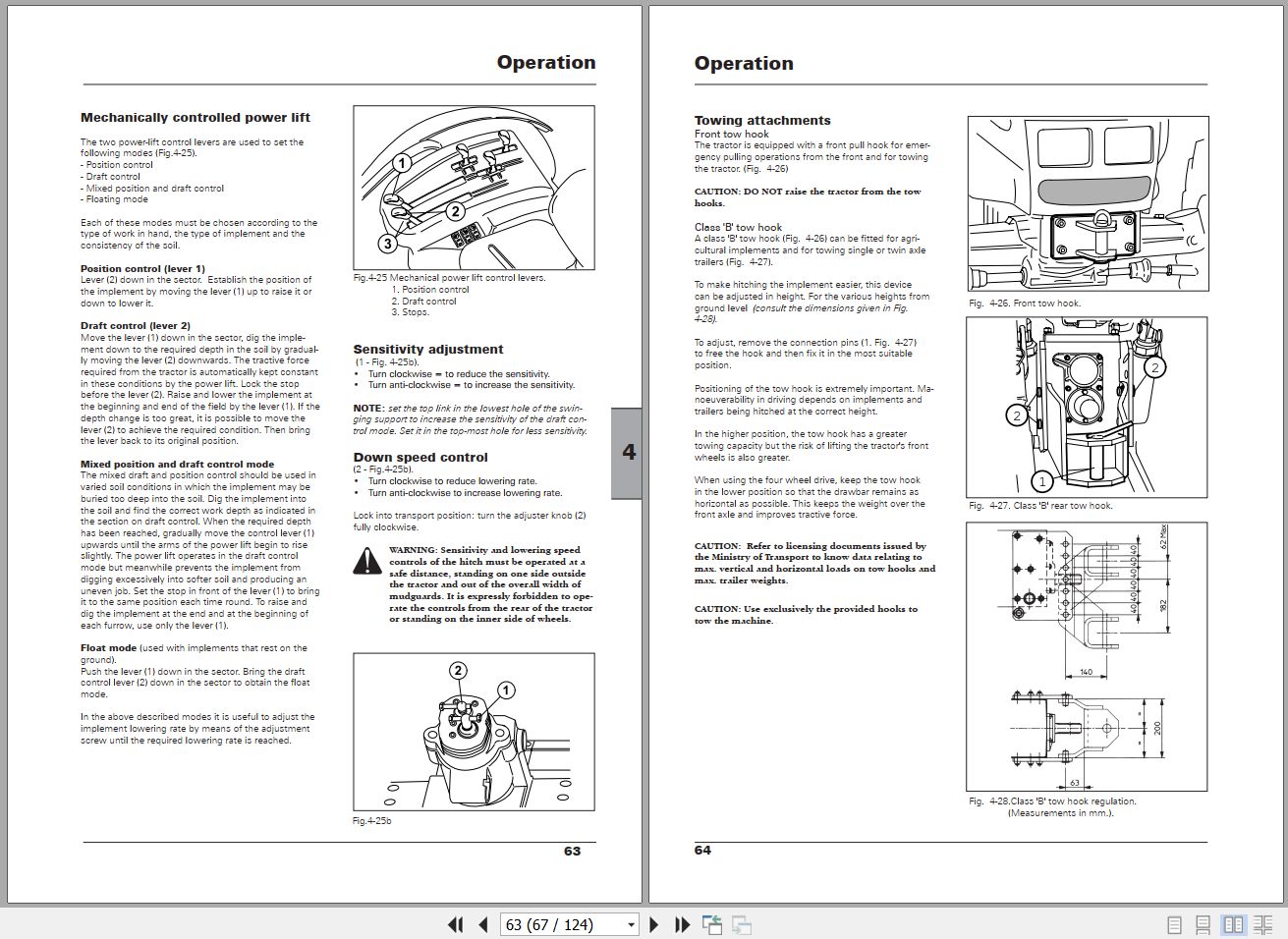Navigate forward to the next view
The width and height of the screenshot is (1288, 939).
point(740,924)
